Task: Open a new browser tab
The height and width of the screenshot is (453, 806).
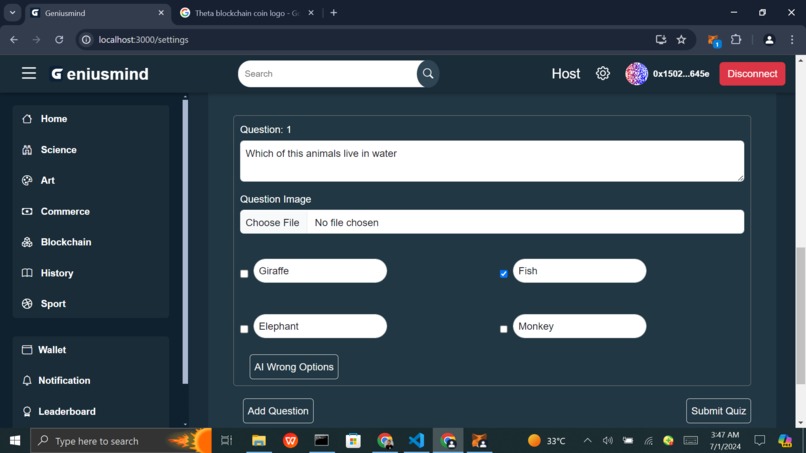Action: tap(334, 13)
